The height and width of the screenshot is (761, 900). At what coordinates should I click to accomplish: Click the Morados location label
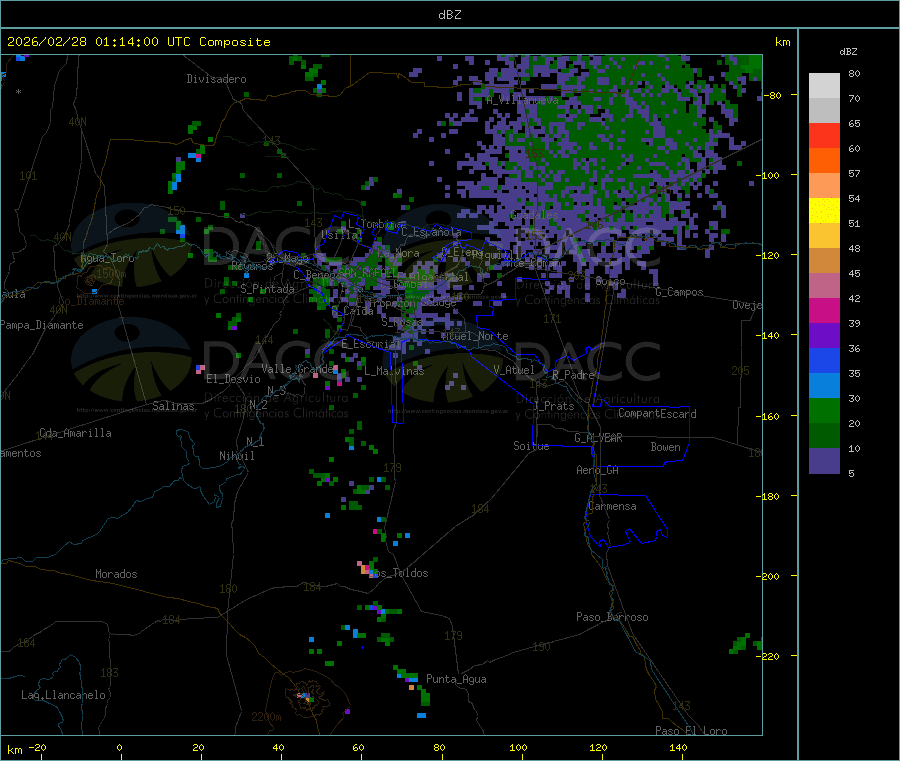[116, 574]
